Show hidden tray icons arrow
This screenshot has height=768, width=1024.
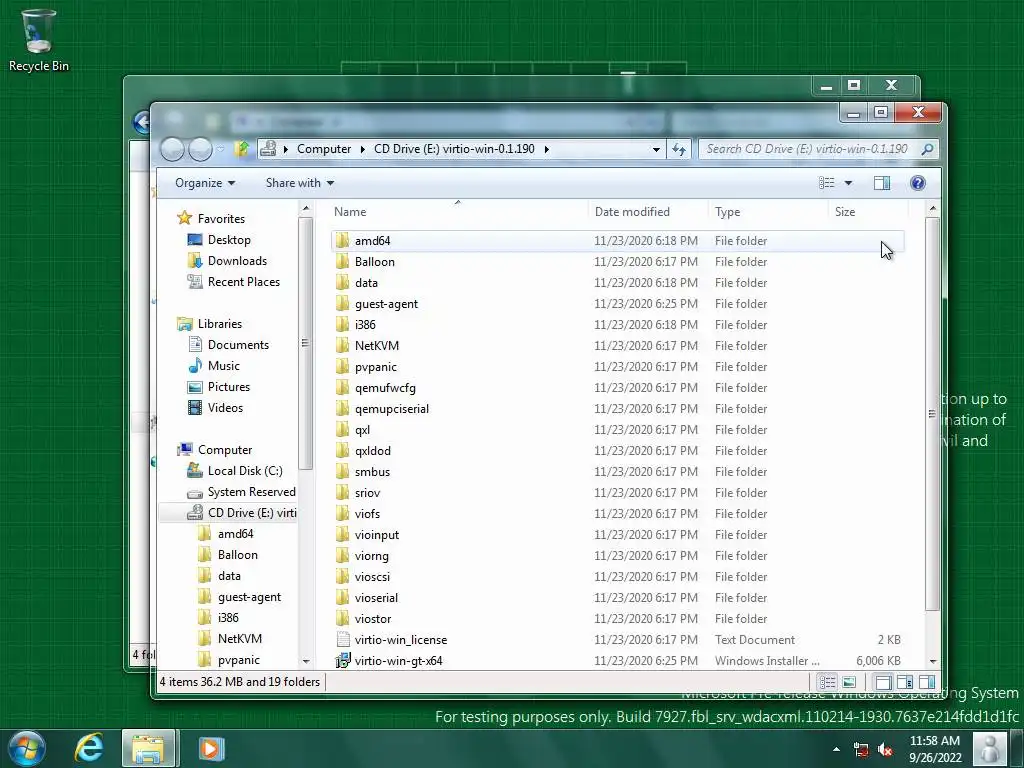pos(837,750)
